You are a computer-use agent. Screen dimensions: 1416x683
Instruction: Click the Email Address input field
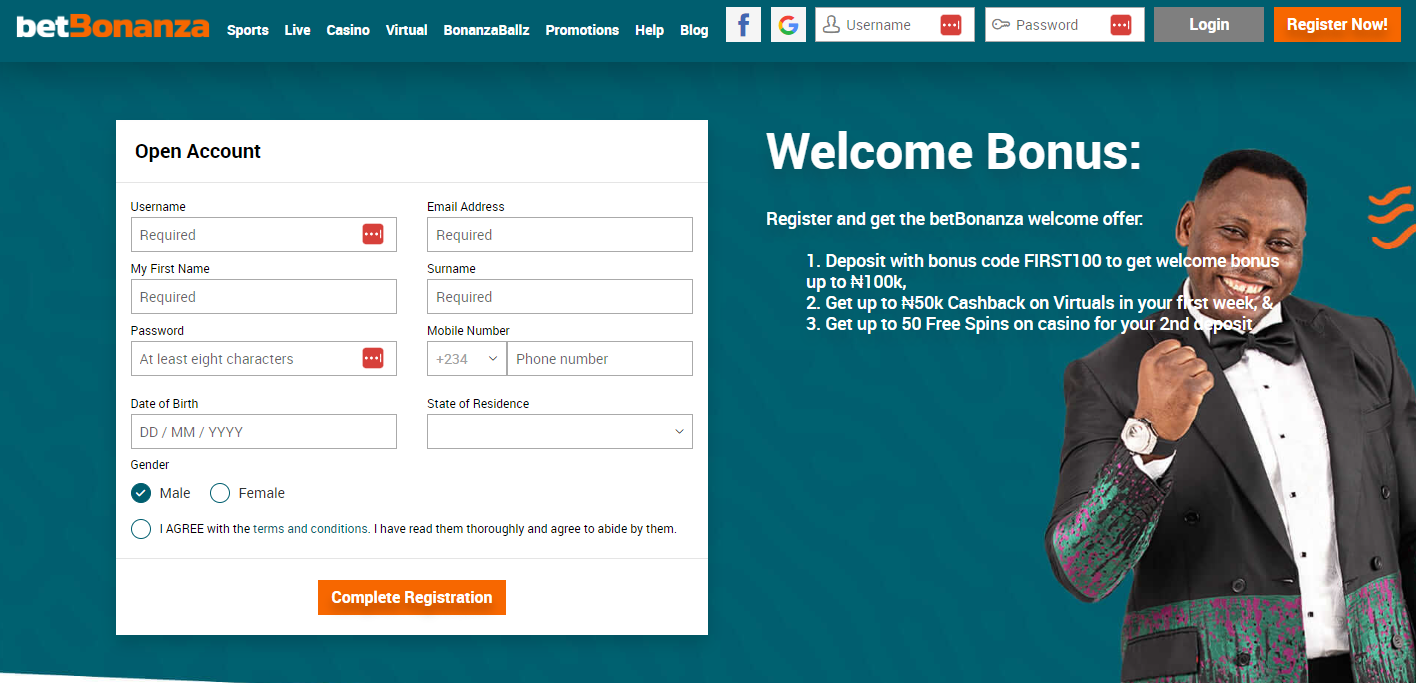tap(559, 235)
